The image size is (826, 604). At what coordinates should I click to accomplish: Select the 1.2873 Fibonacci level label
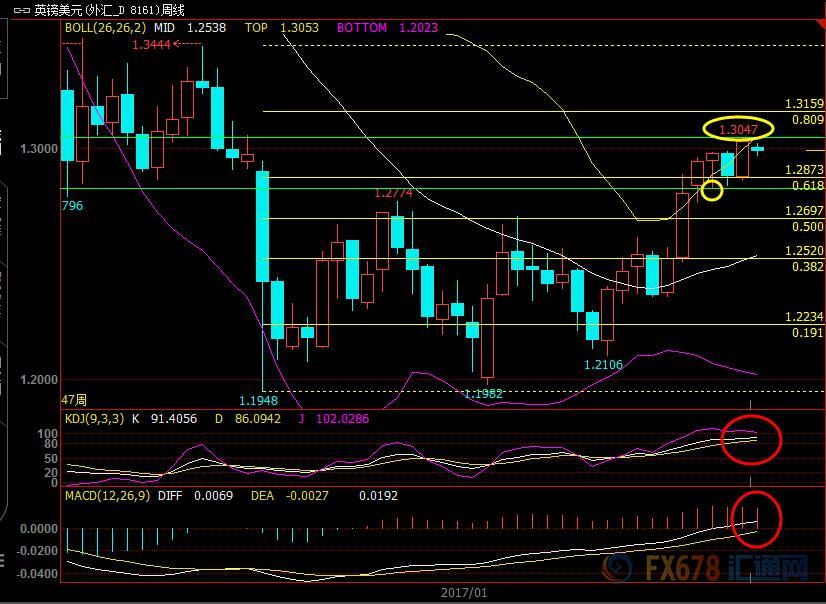[x=804, y=170]
